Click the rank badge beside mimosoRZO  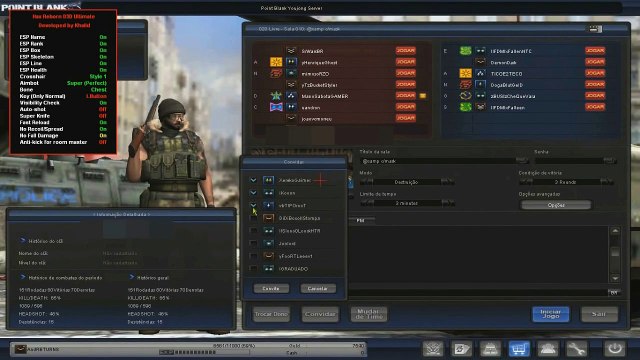[x=291, y=73]
